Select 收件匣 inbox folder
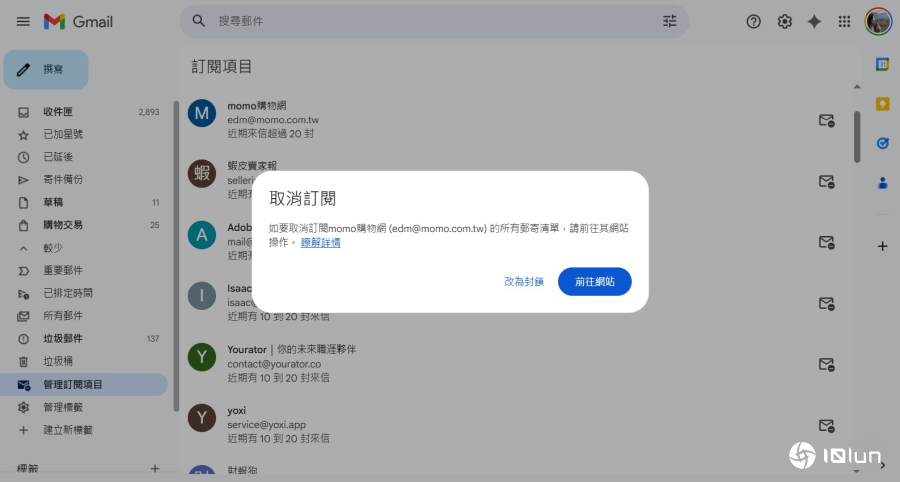 pos(57,112)
